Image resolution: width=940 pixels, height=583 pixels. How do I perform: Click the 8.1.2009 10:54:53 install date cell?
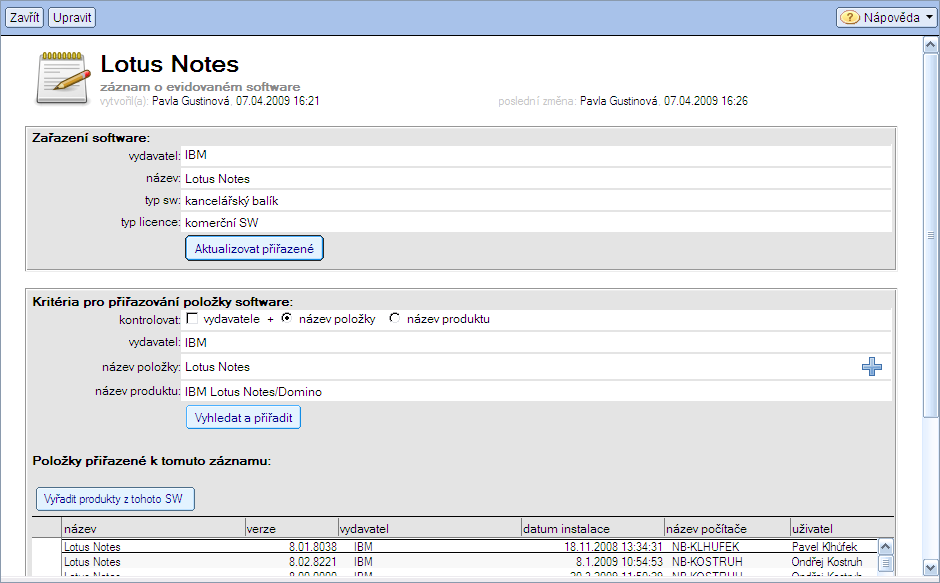619,561
